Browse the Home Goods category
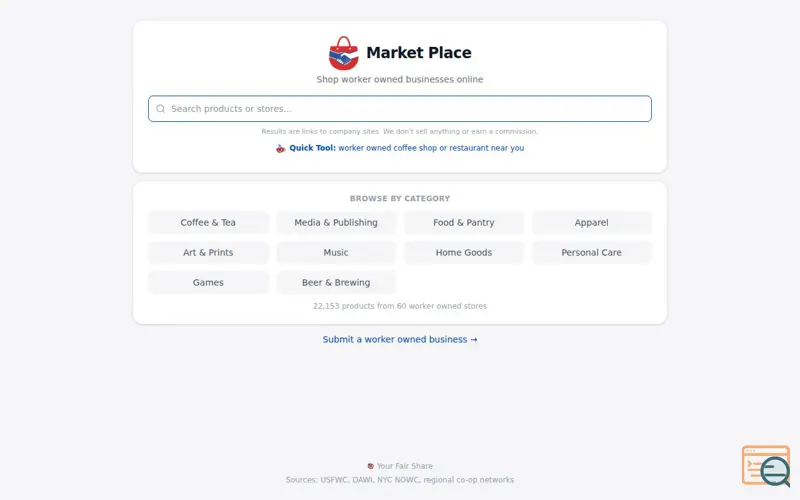The height and width of the screenshot is (500, 800). pyautogui.click(x=464, y=253)
